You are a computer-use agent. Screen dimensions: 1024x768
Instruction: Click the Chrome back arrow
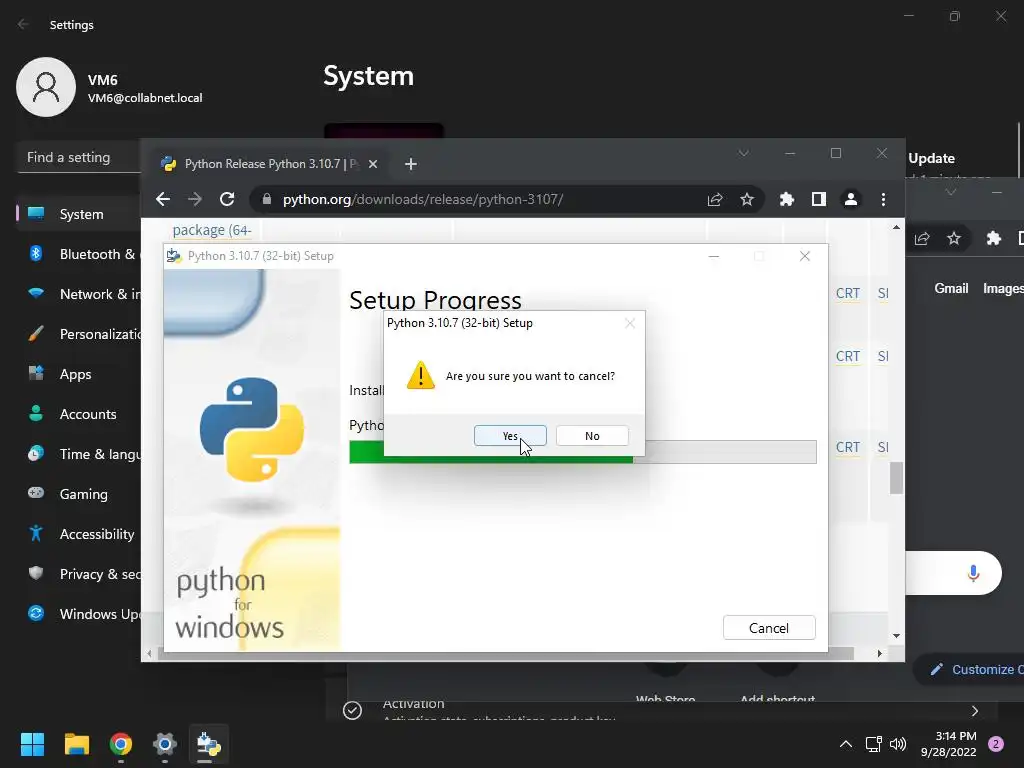point(163,199)
